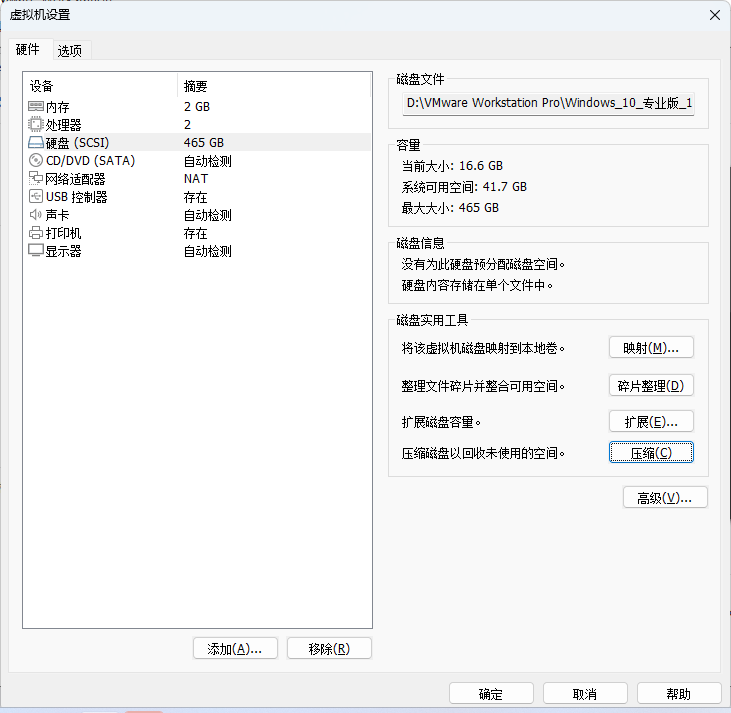Image resolution: width=731 pixels, height=713 pixels.
Task: Select the CD/DVD (SATA) disc icon
Action: tap(36, 161)
